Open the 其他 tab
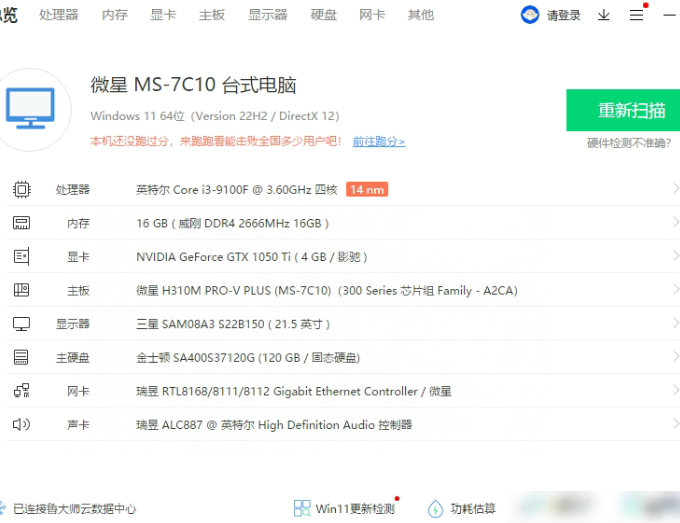The image size is (680, 523). [421, 15]
